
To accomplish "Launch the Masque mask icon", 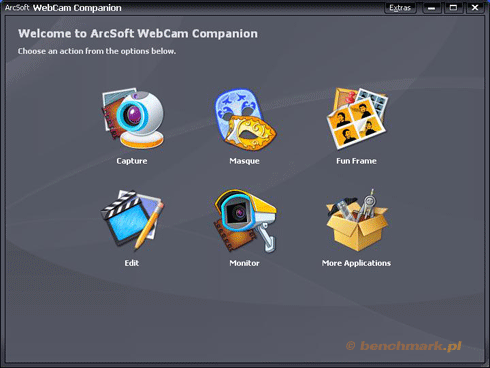I will tap(245, 119).
